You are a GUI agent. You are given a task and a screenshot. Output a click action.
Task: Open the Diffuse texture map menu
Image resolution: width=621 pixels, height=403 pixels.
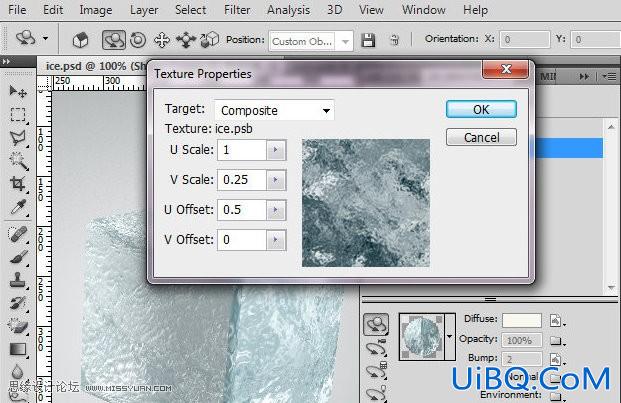pos(556,320)
